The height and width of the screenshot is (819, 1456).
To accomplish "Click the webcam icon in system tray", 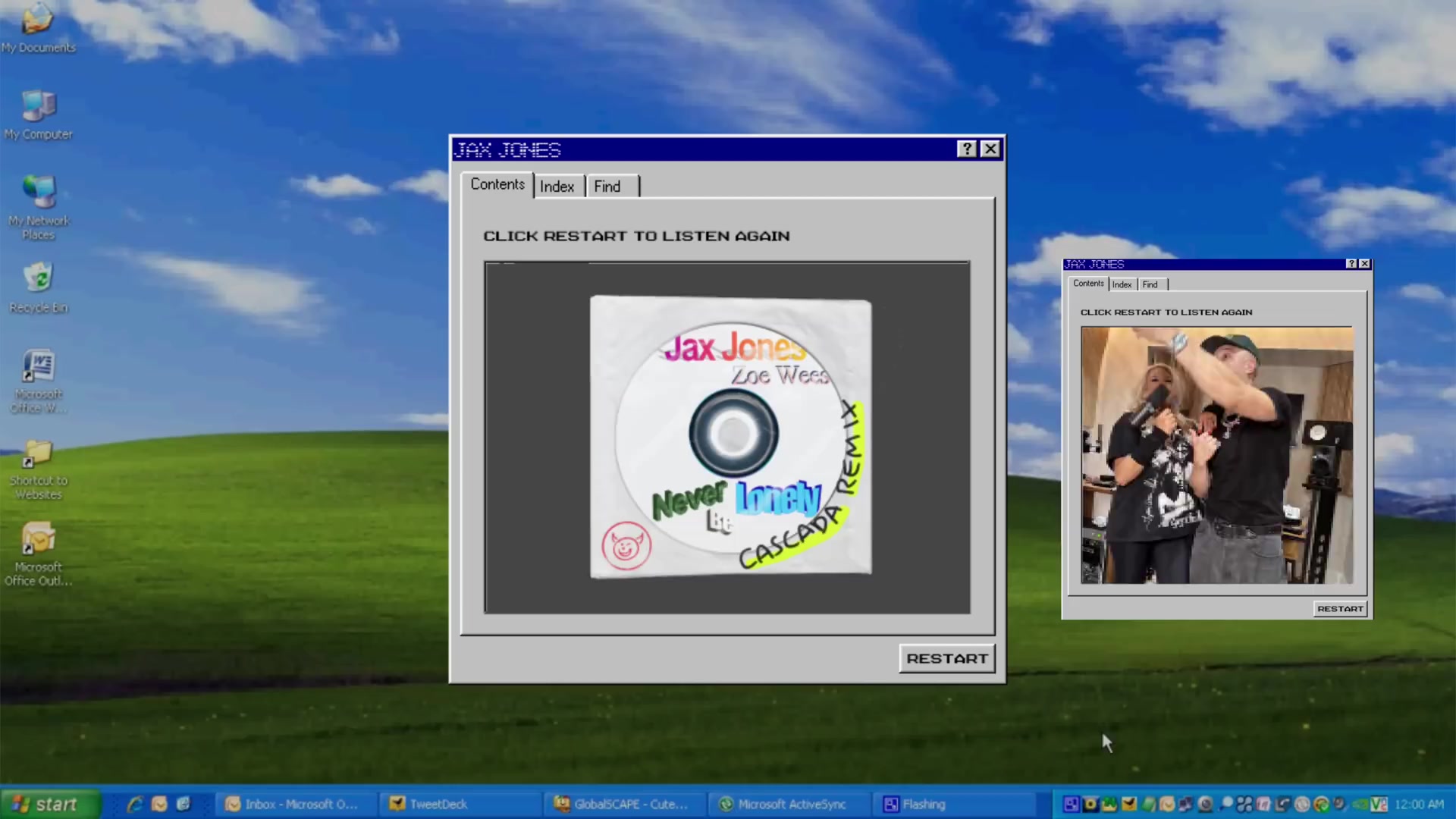I will pos(1205,804).
